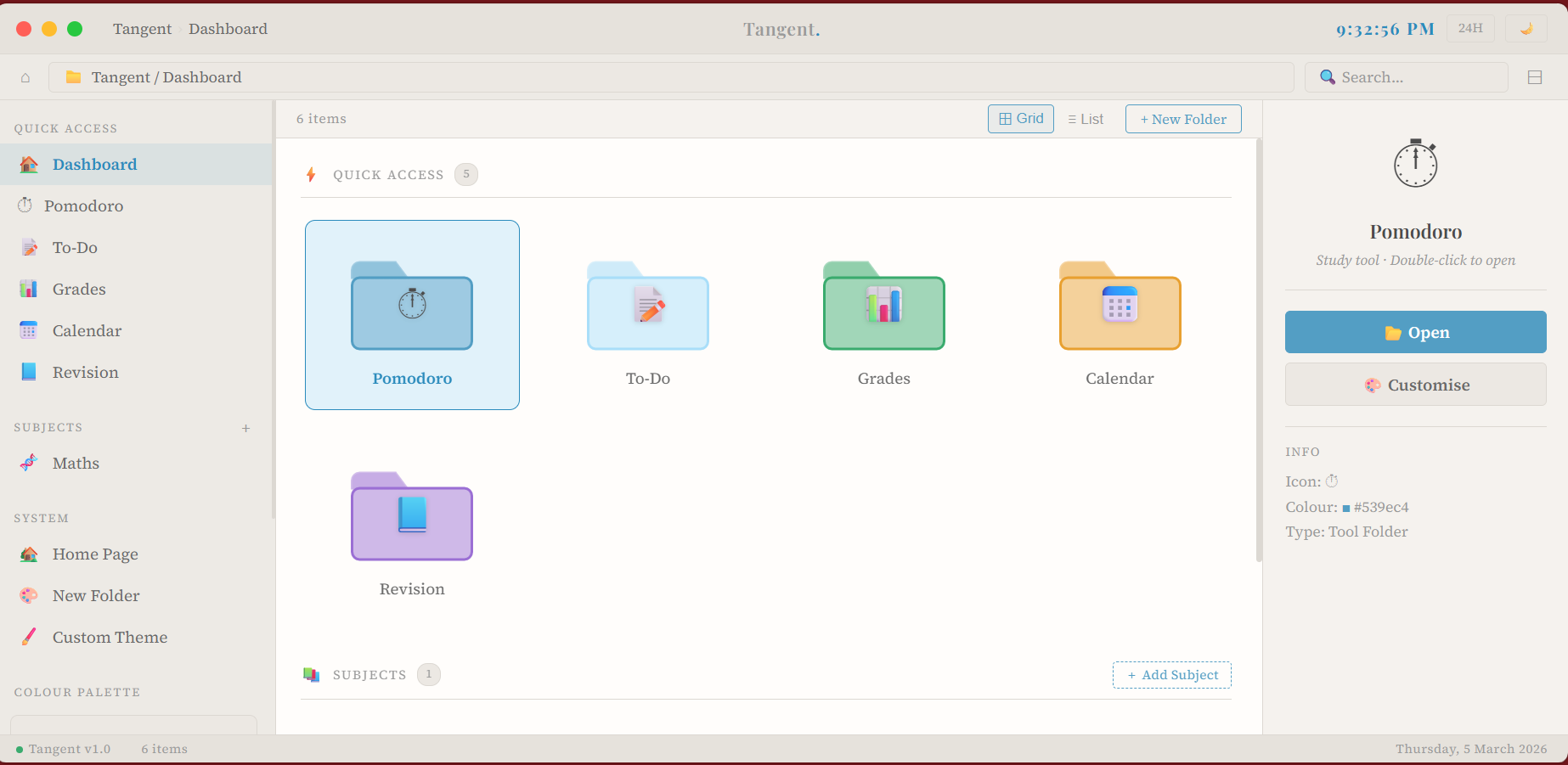Viewport: 1568px width, 765px height.
Task: Open Pomodoro in the sidebar
Action: 136,206
